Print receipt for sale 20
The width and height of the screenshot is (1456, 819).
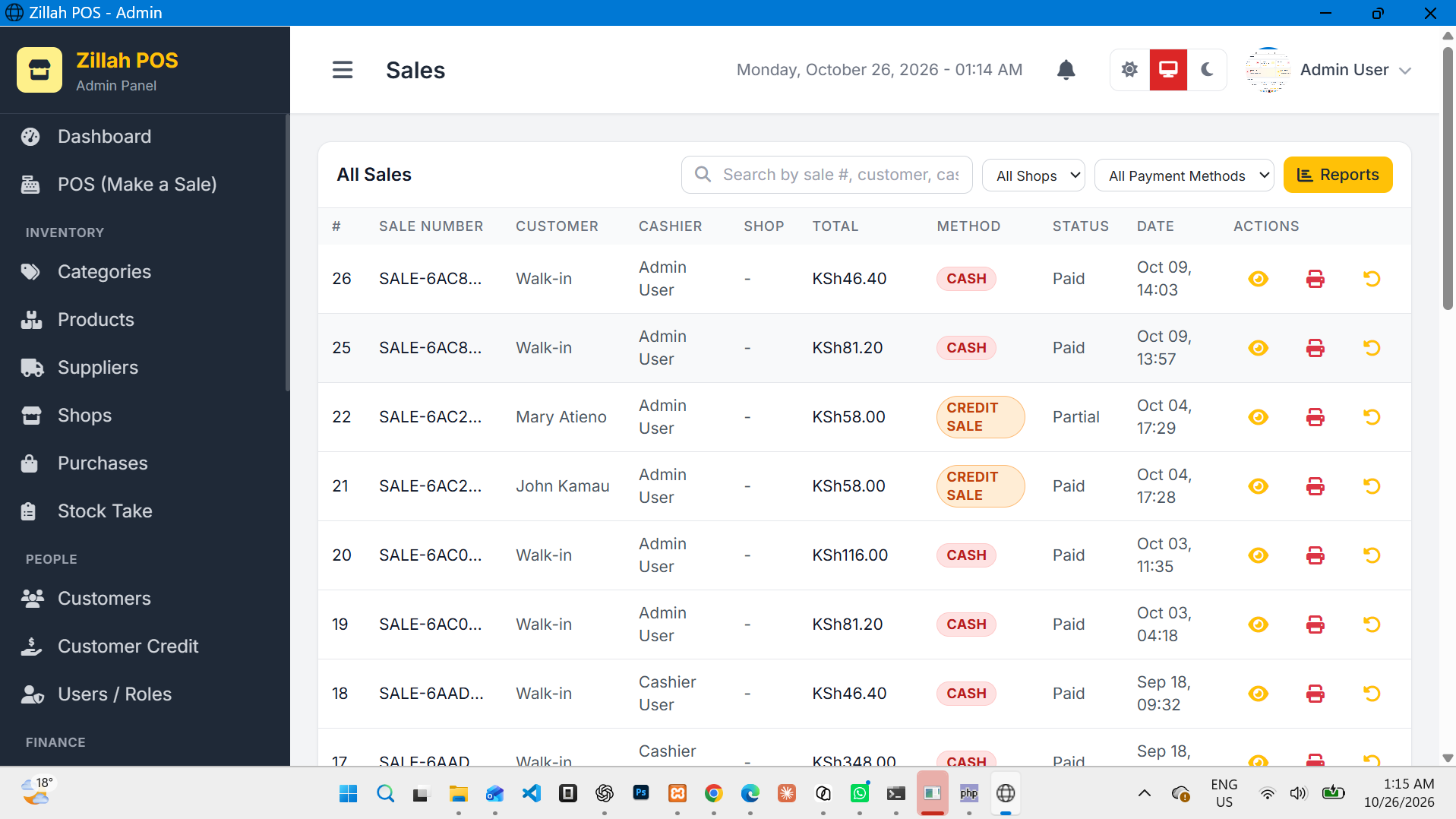pos(1315,555)
